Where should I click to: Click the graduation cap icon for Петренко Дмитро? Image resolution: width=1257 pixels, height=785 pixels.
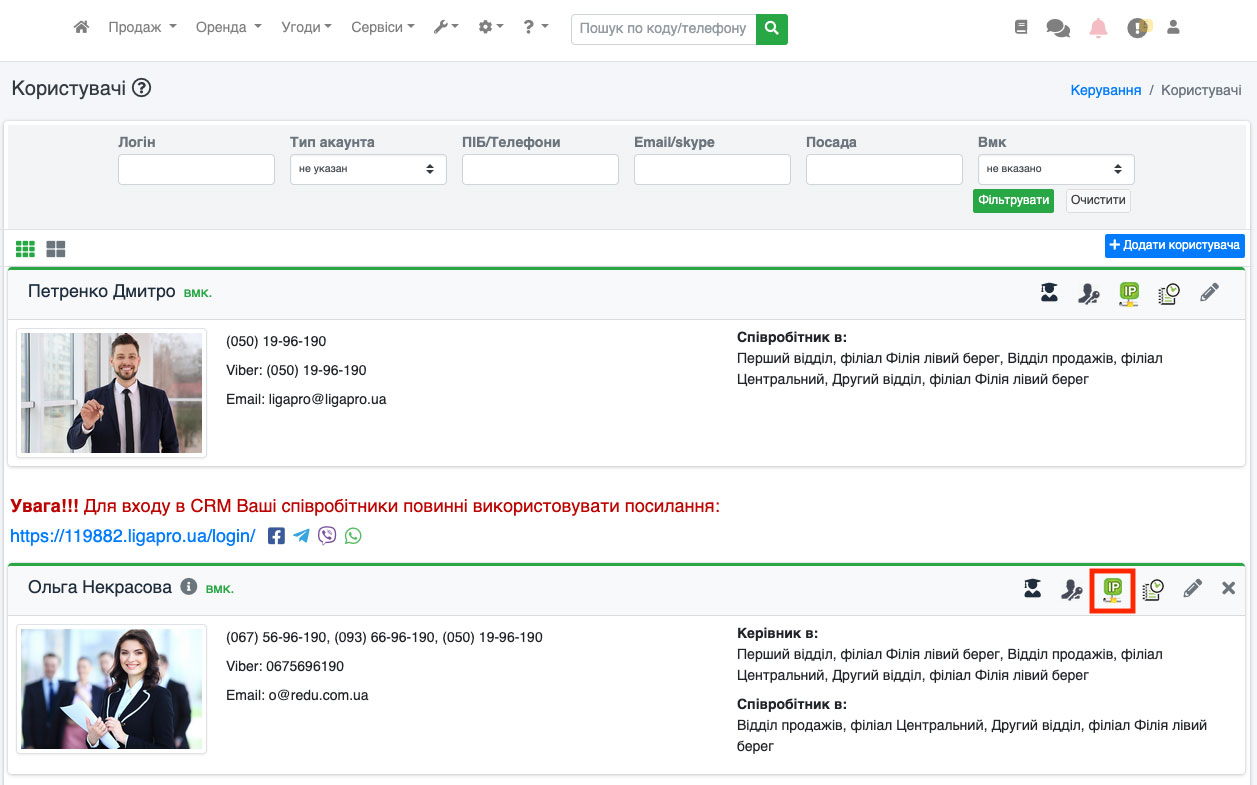(x=1049, y=293)
